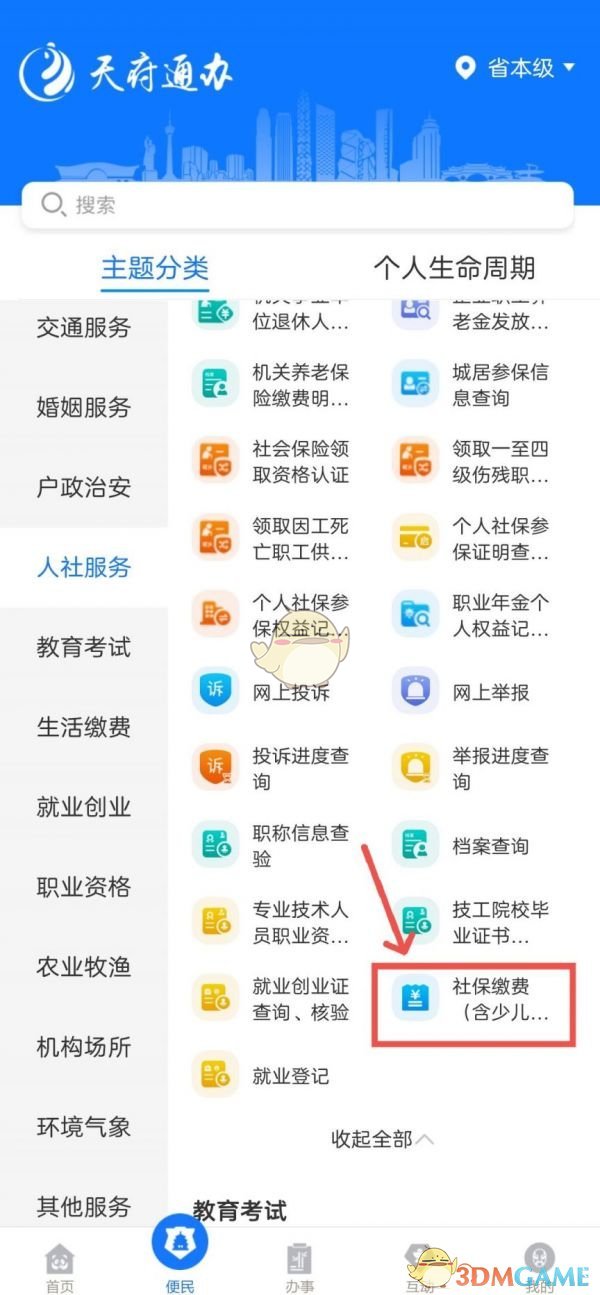Open the 社保缴费 payment icon
Screen dimensions: 600x1295
tap(415, 999)
